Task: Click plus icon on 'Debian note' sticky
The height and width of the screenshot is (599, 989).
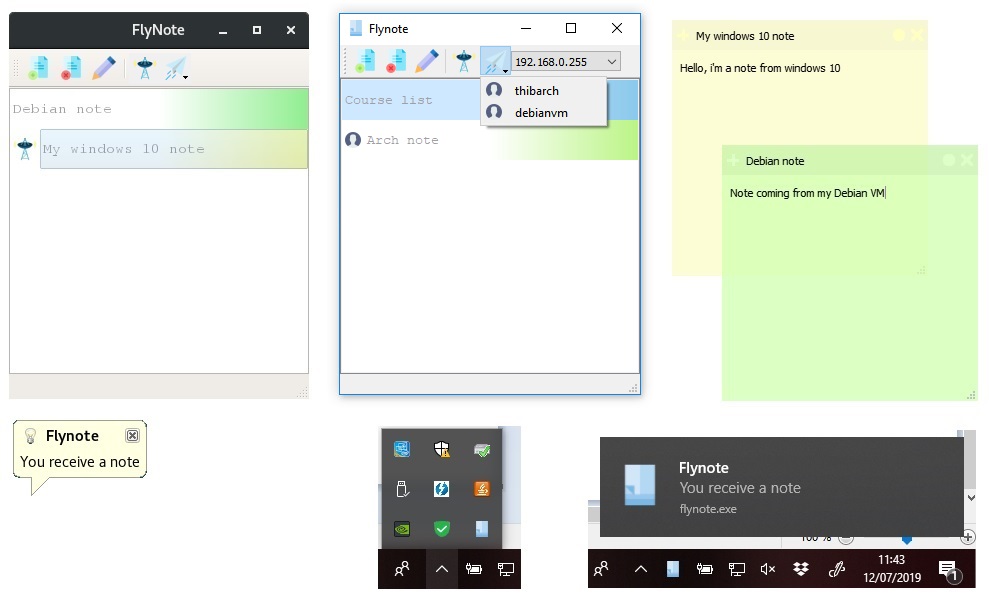Action: 733,160
